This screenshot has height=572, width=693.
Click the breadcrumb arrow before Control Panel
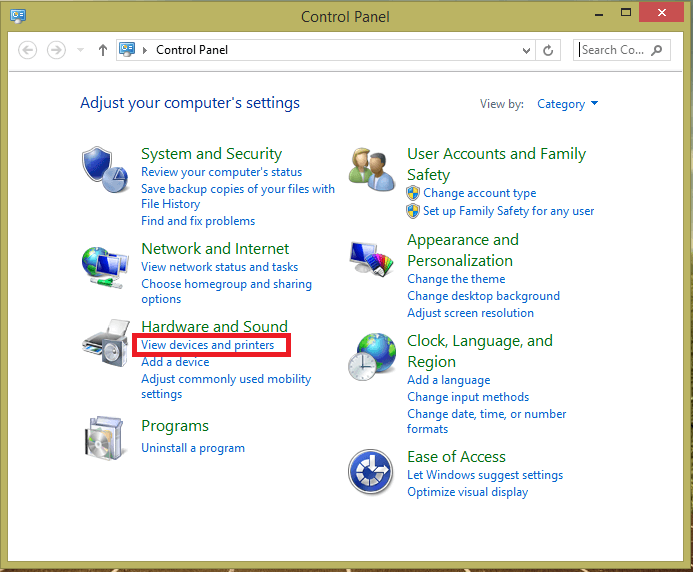[x=145, y=50]
